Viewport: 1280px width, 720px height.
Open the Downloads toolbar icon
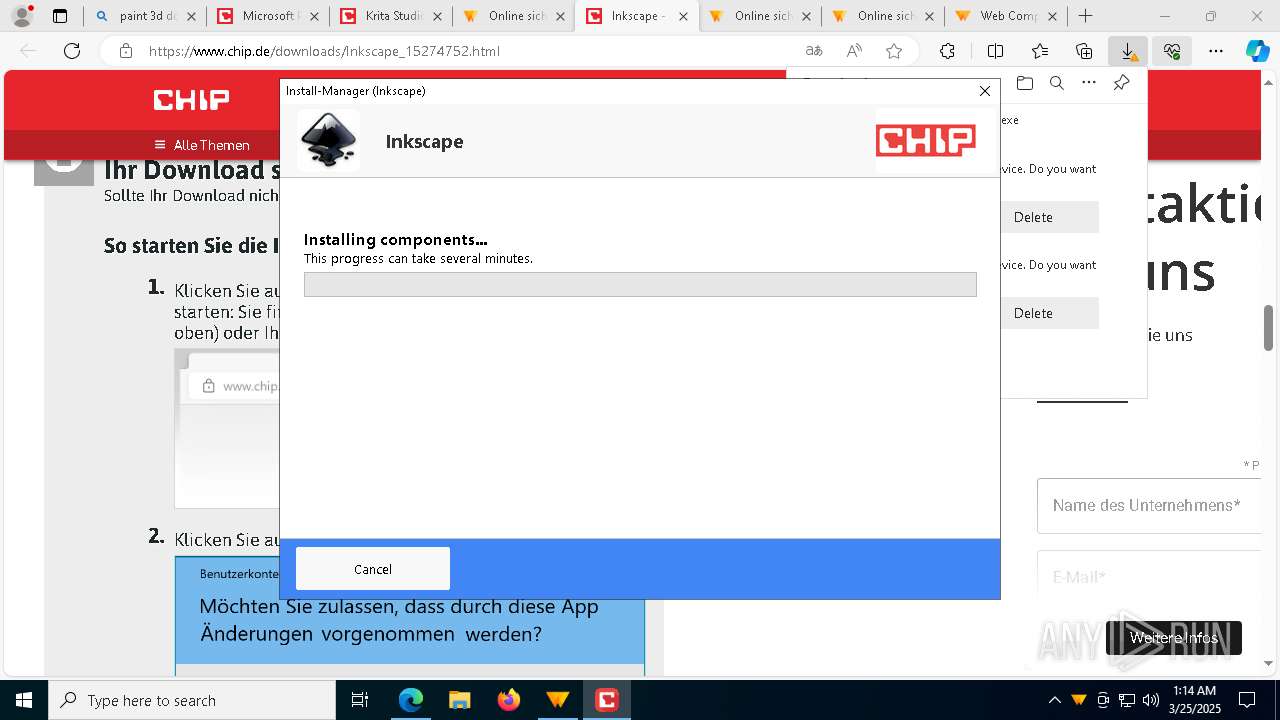tap(1128, 51)
